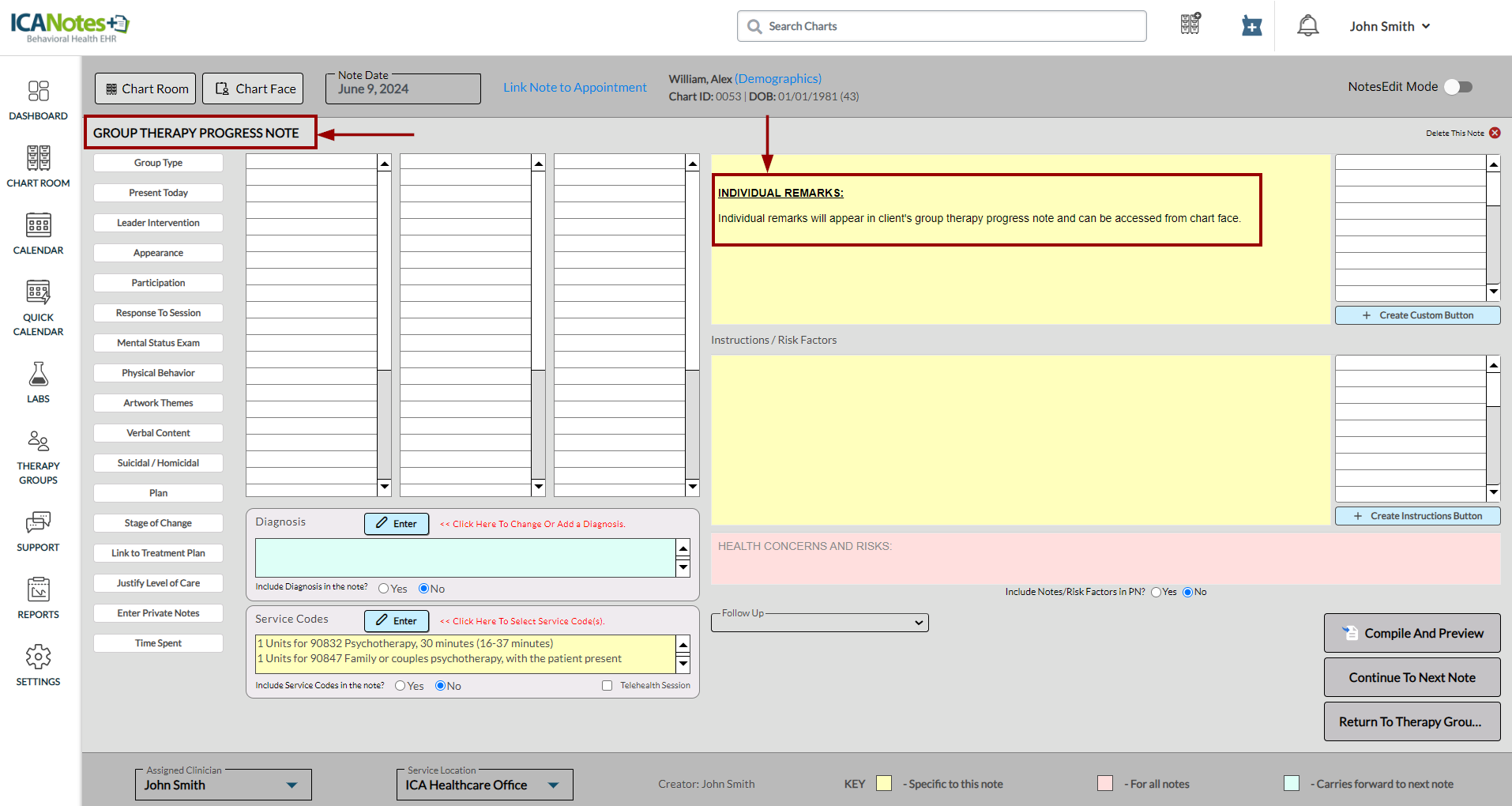Click the red Delete This Note icon

(1495, 133)
